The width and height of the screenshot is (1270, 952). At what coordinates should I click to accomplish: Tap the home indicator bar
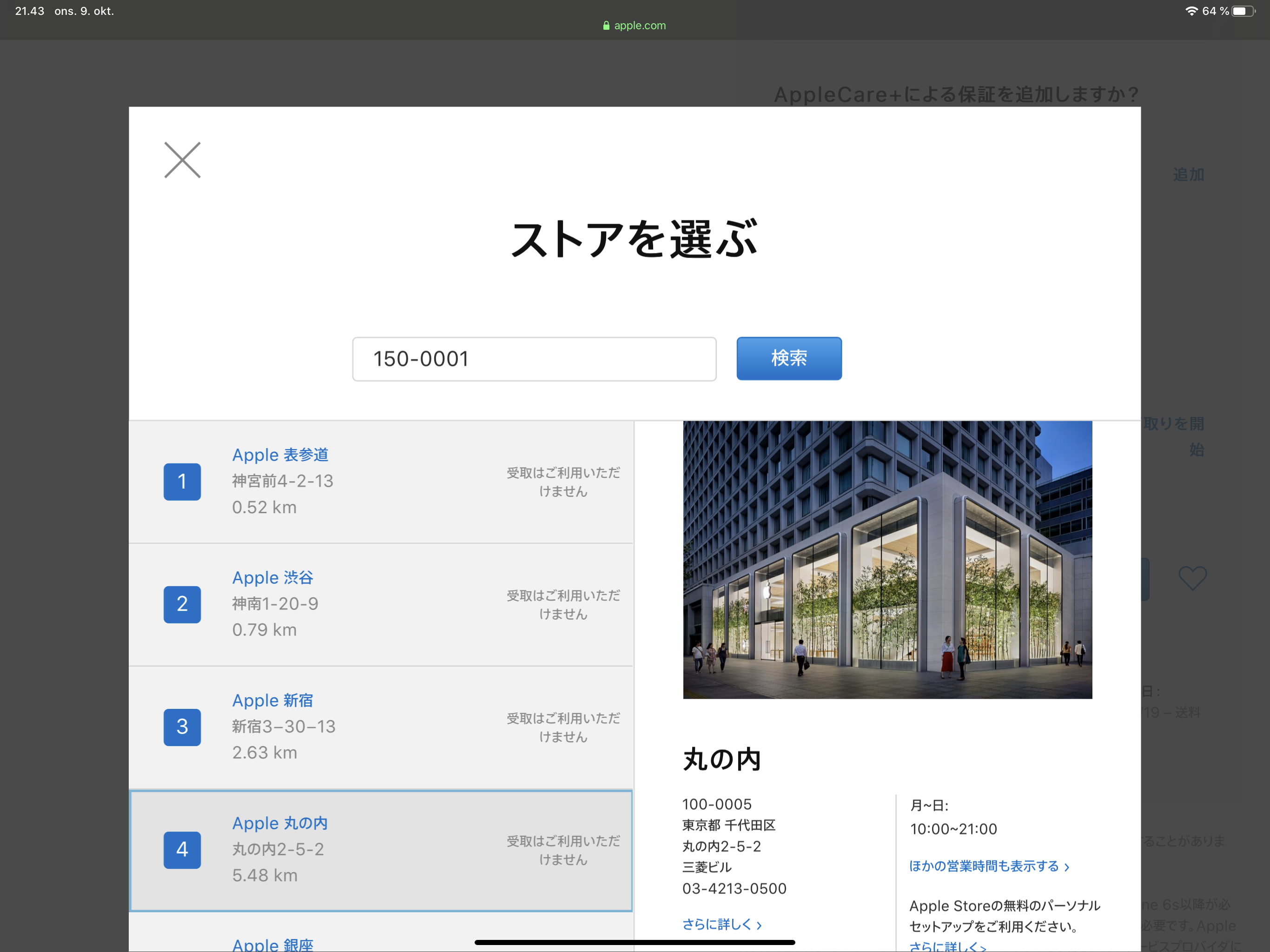(635, 942)
